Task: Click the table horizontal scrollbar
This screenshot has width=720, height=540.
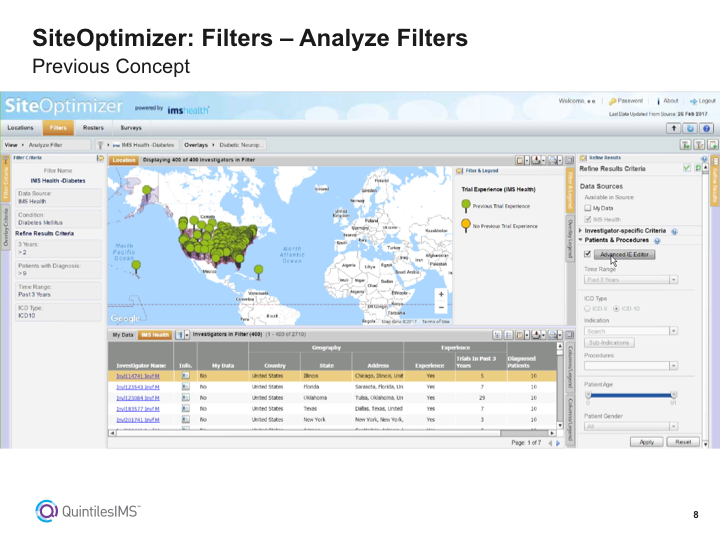Action: point(332,433)
